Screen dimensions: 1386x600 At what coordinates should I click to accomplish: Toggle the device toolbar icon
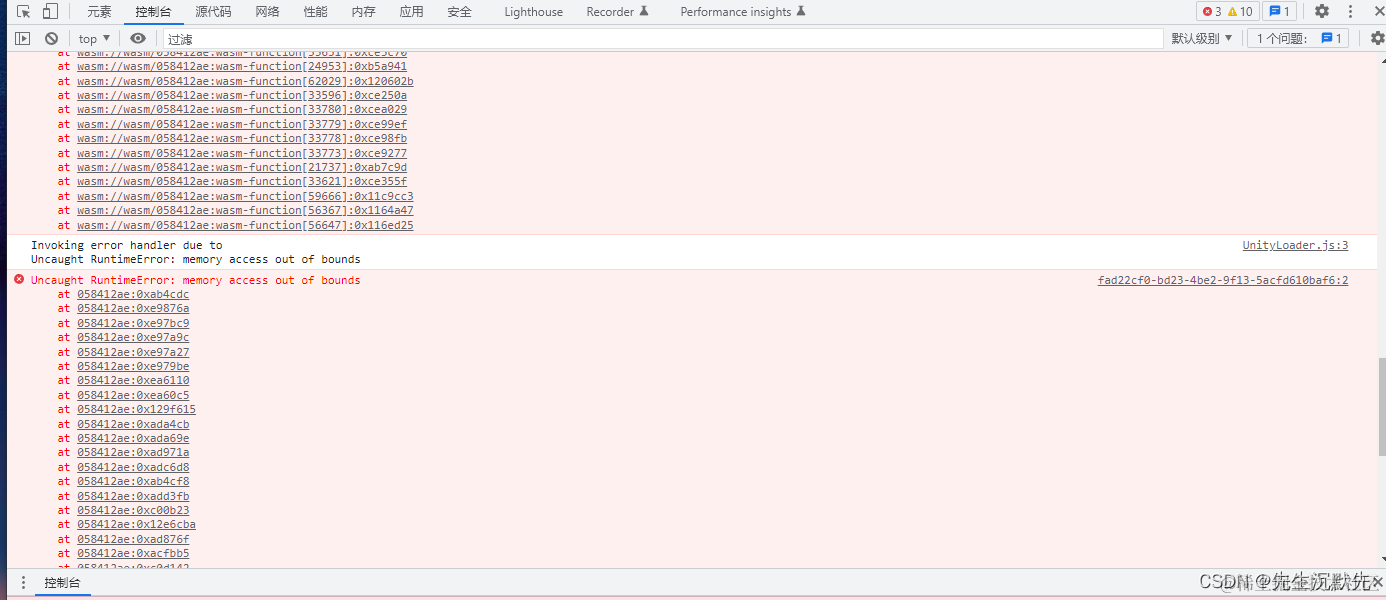[50, 12]
